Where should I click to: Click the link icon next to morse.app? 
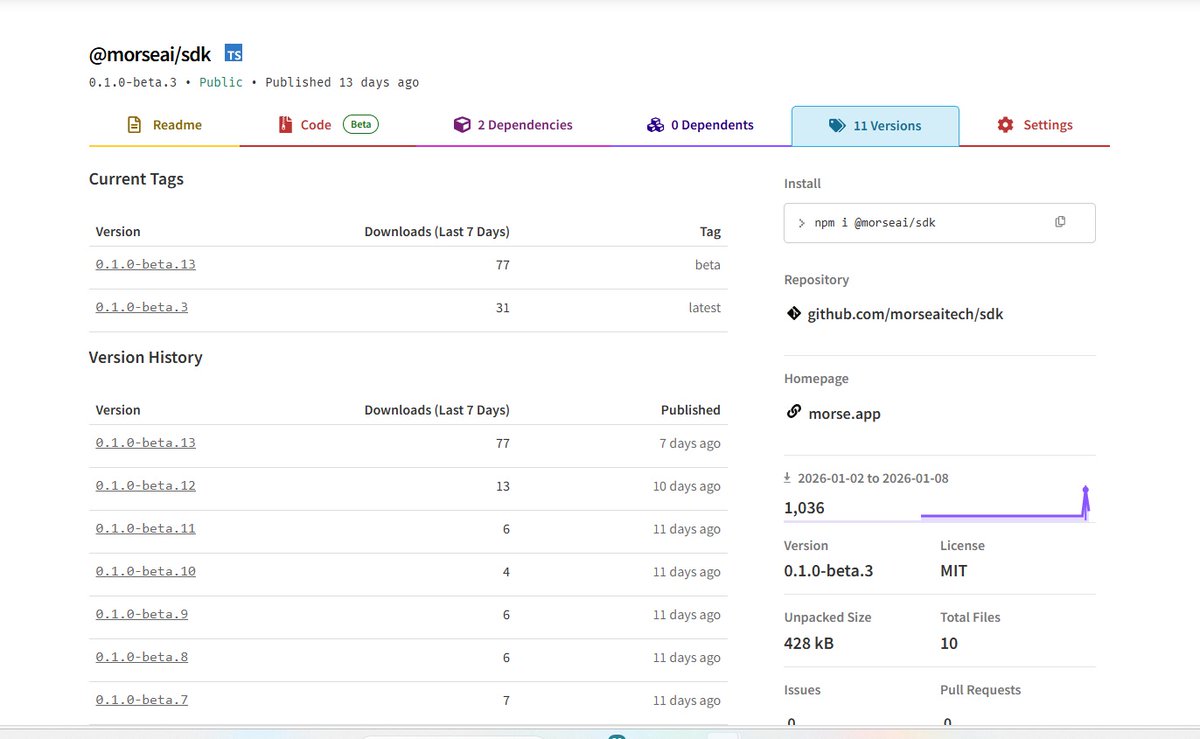coord(793,412)
